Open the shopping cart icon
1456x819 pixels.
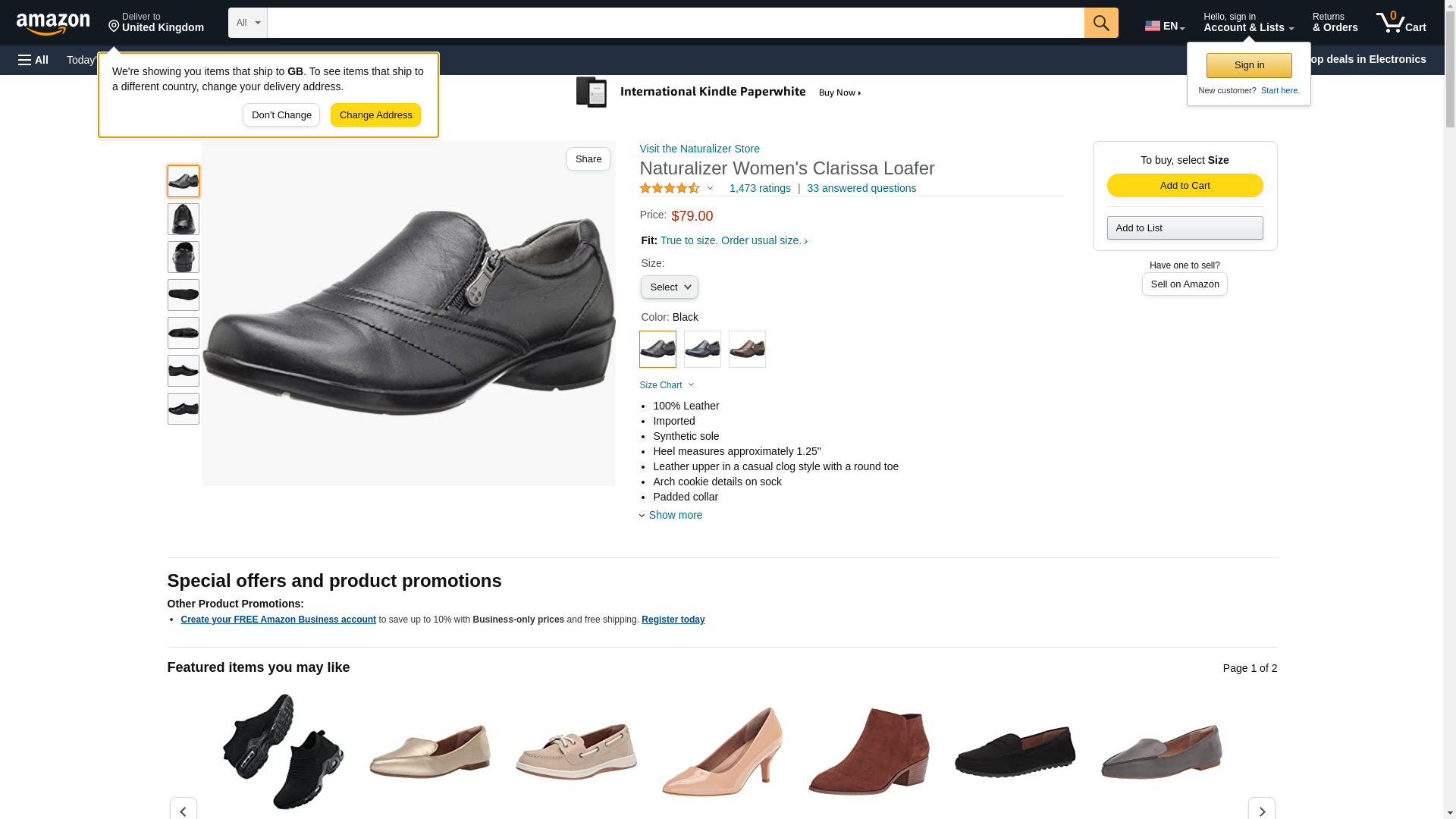(x=1401, y=23)
